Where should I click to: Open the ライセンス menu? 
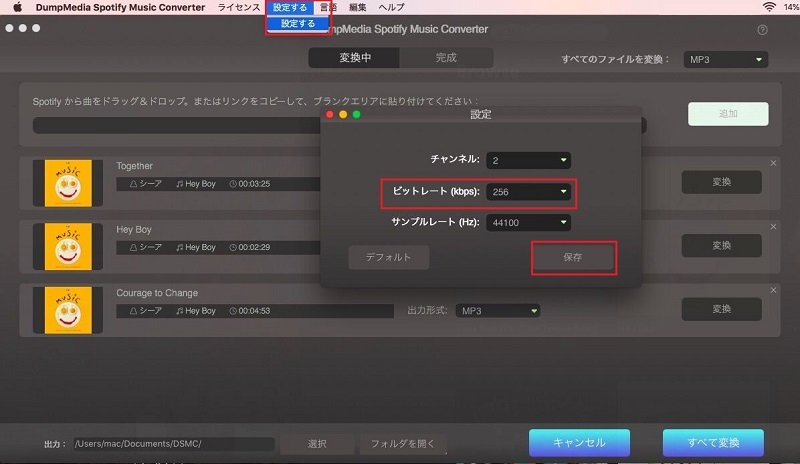pyautogui.click(x=239, y=7)
